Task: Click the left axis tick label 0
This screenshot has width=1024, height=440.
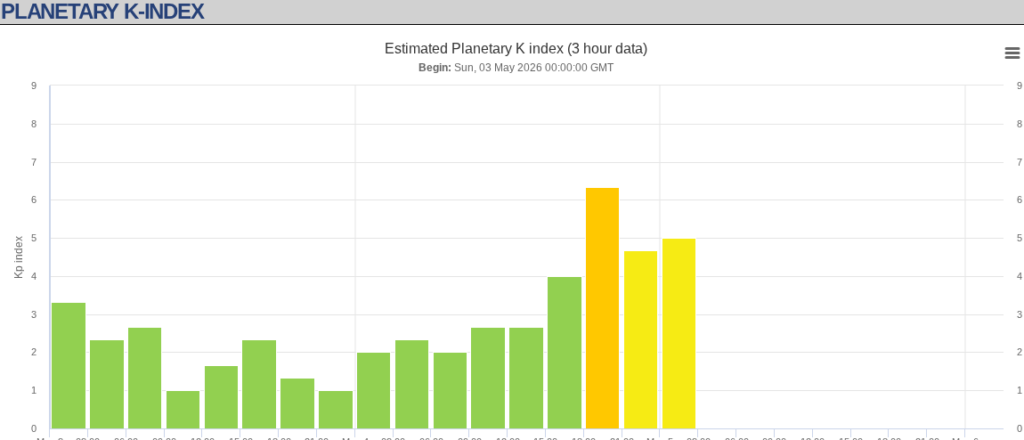Action: (x=33, y=429)
